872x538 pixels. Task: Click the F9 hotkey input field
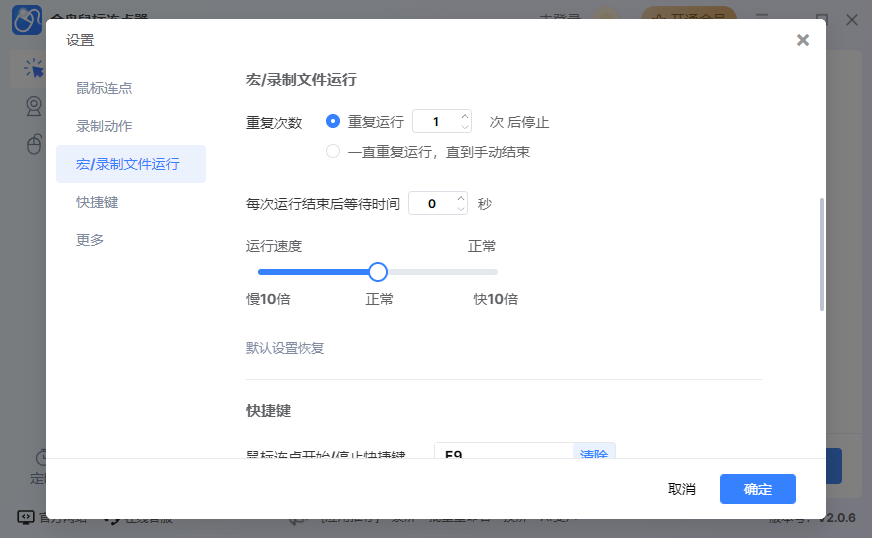(504, 452)
